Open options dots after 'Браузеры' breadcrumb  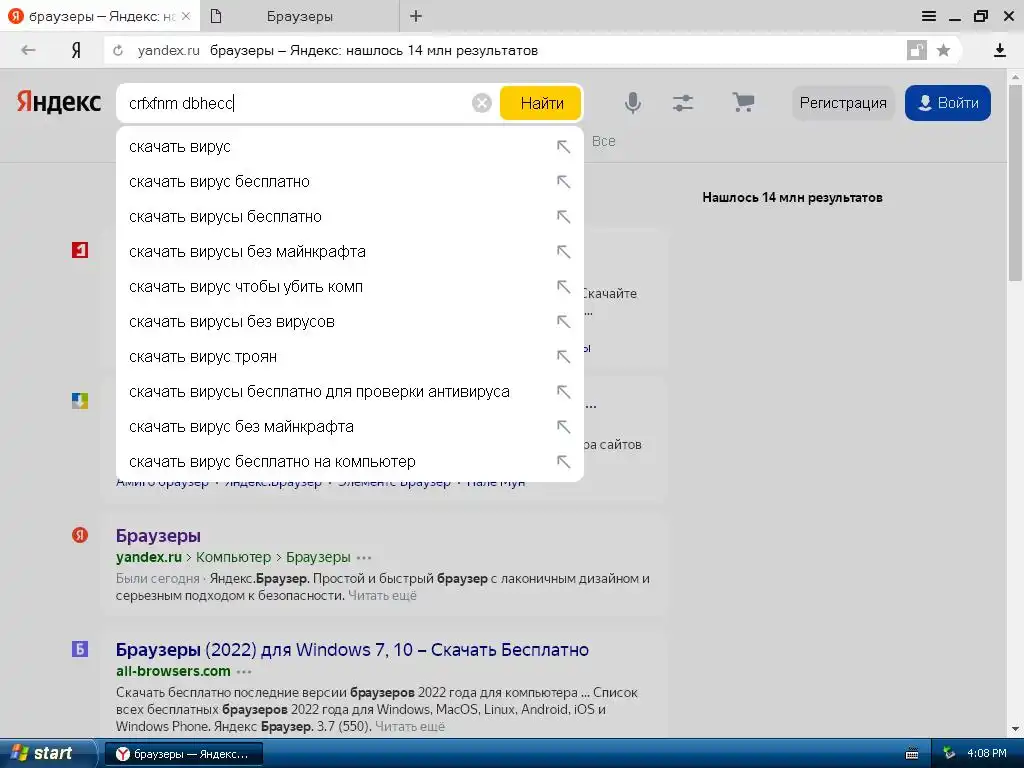364,558
